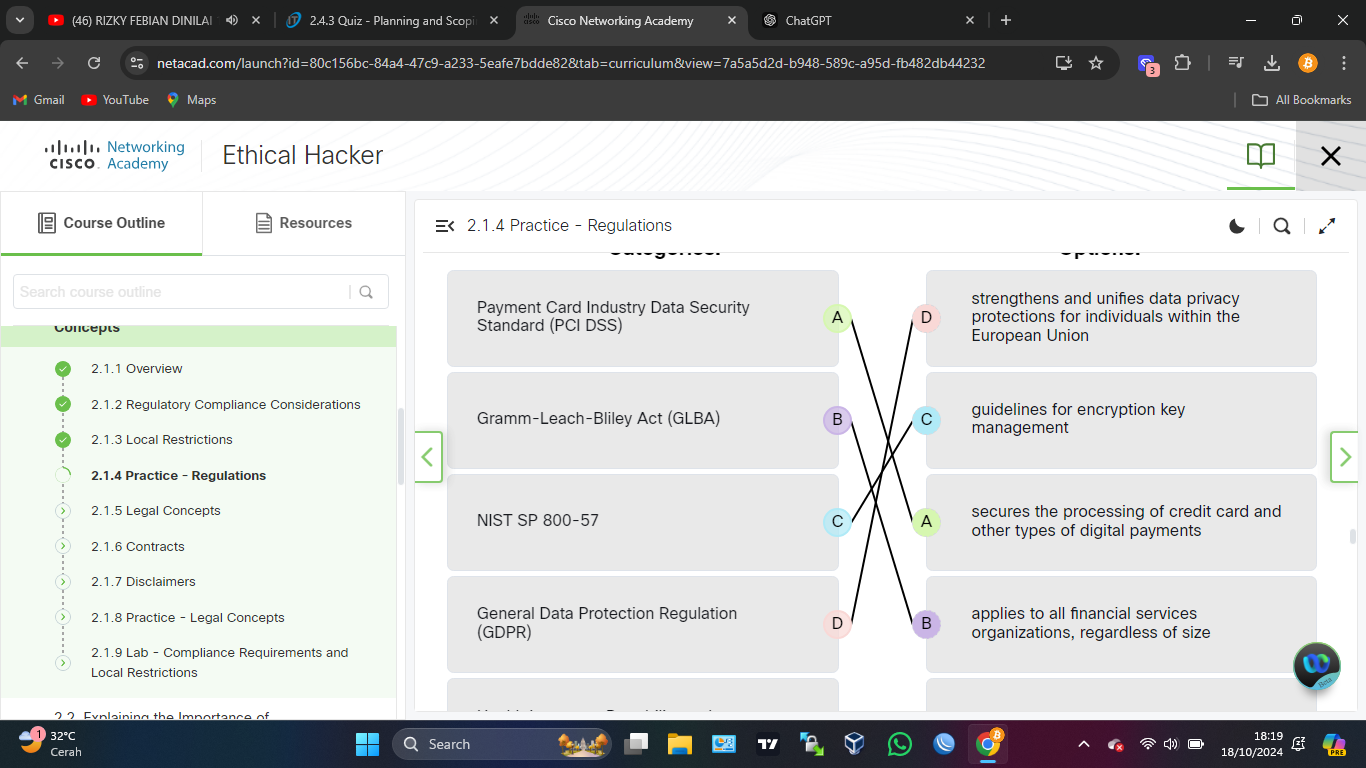
Task: Show hidden tray icons chevron
Action: pos(1084,744)
